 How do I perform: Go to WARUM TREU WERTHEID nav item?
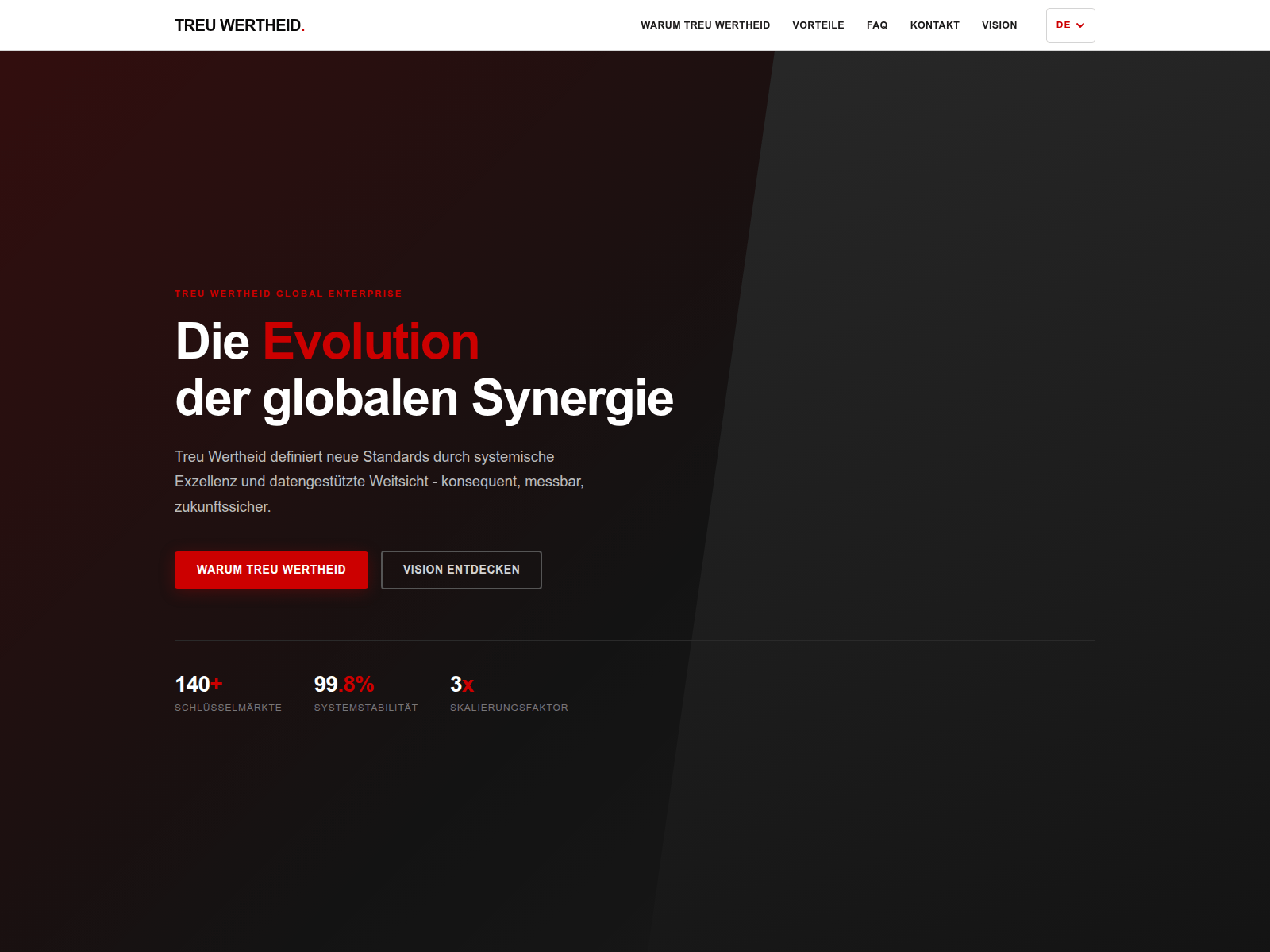click(x=705, y=25)
